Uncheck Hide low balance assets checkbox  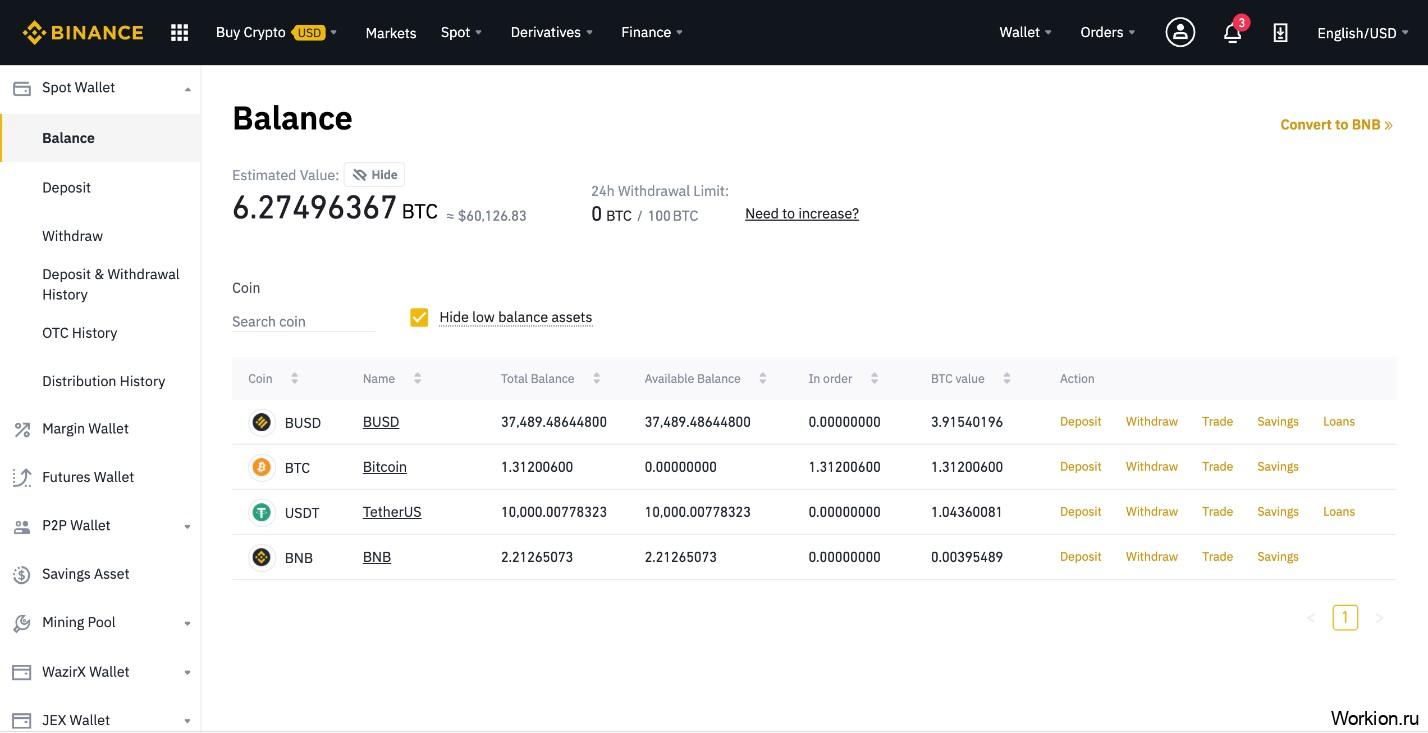click(419, 317)
